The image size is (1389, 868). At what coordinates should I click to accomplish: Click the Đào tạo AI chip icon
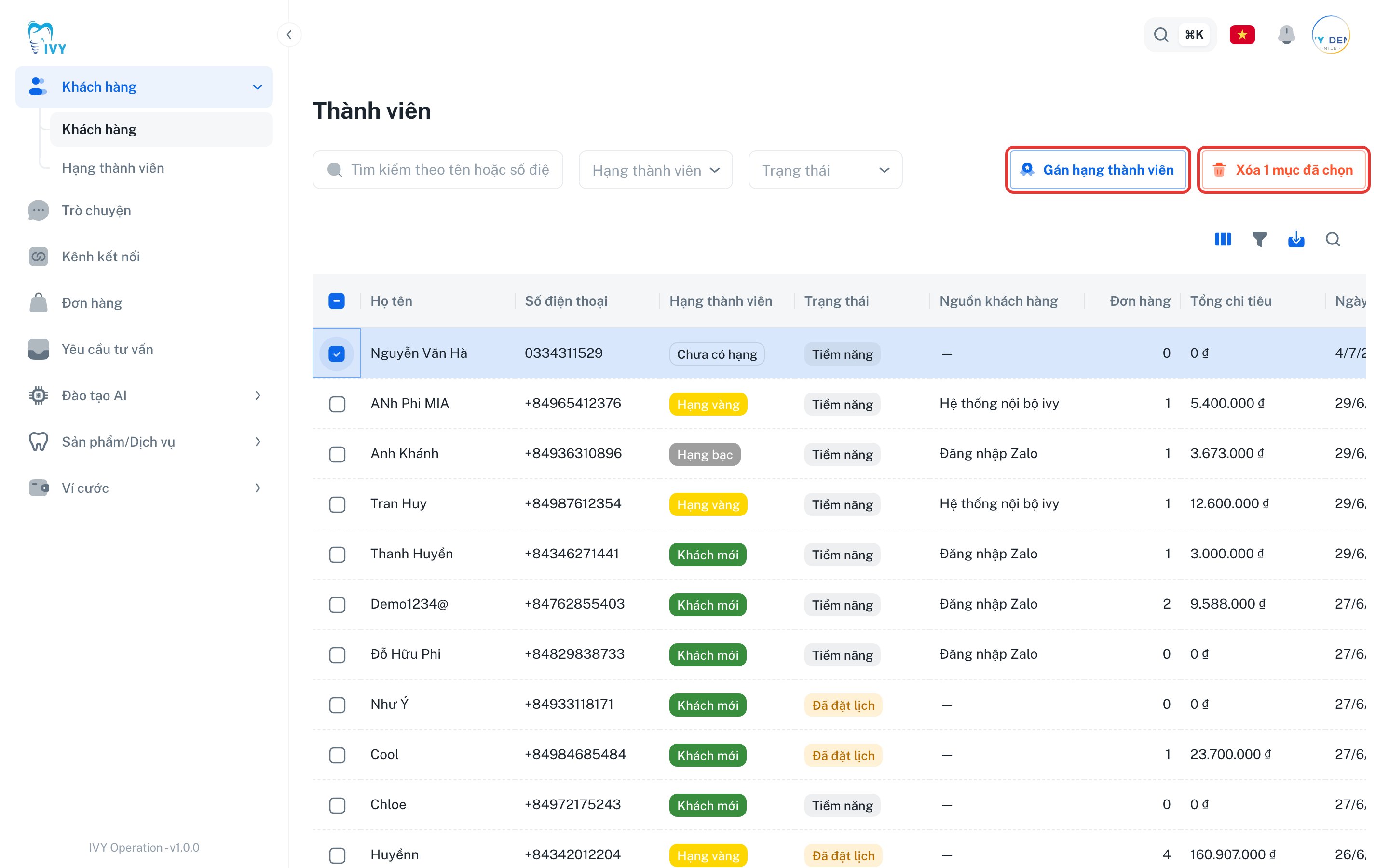(39, 395)
